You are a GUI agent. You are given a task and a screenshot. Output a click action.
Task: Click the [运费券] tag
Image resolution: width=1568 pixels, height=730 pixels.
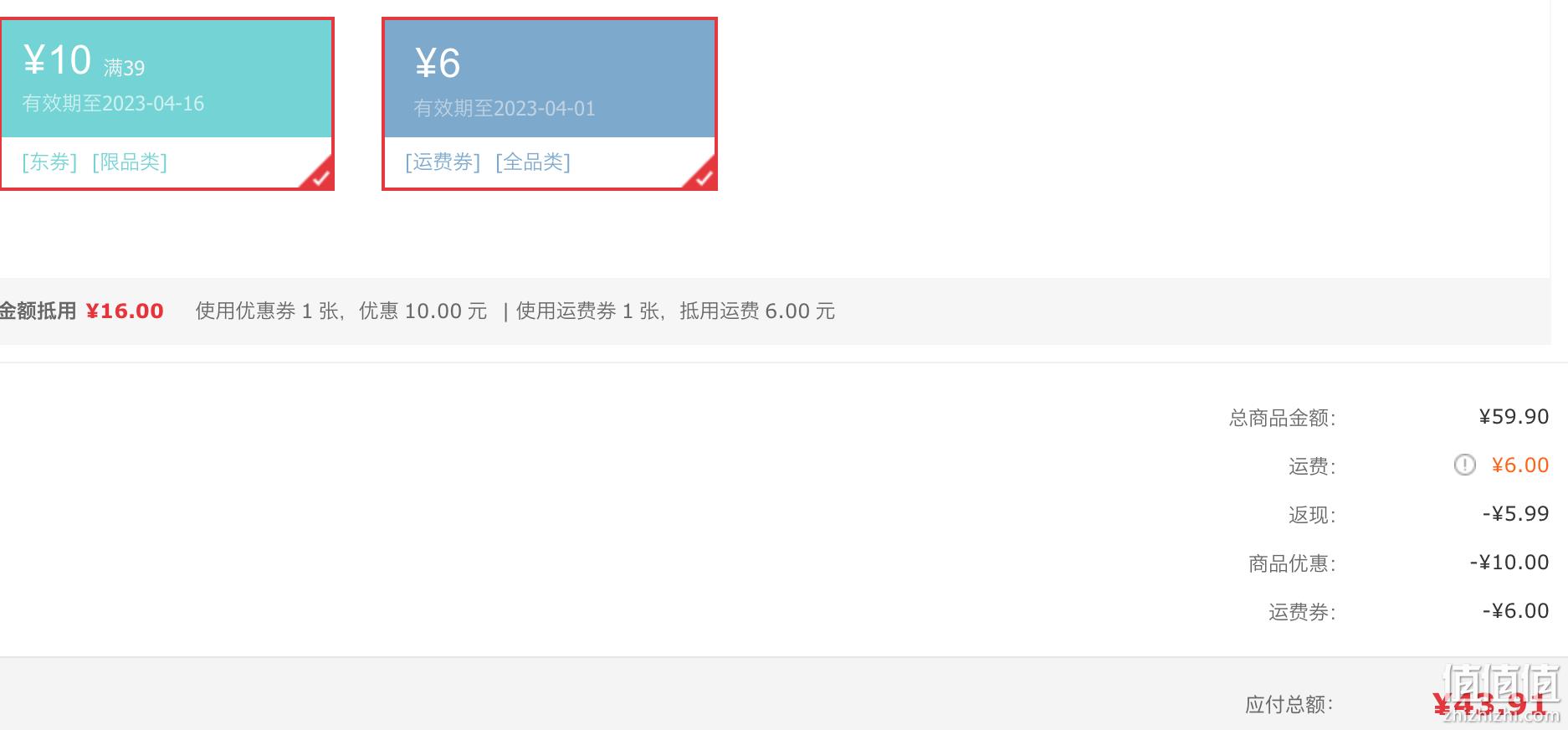[x=443, y=162]
